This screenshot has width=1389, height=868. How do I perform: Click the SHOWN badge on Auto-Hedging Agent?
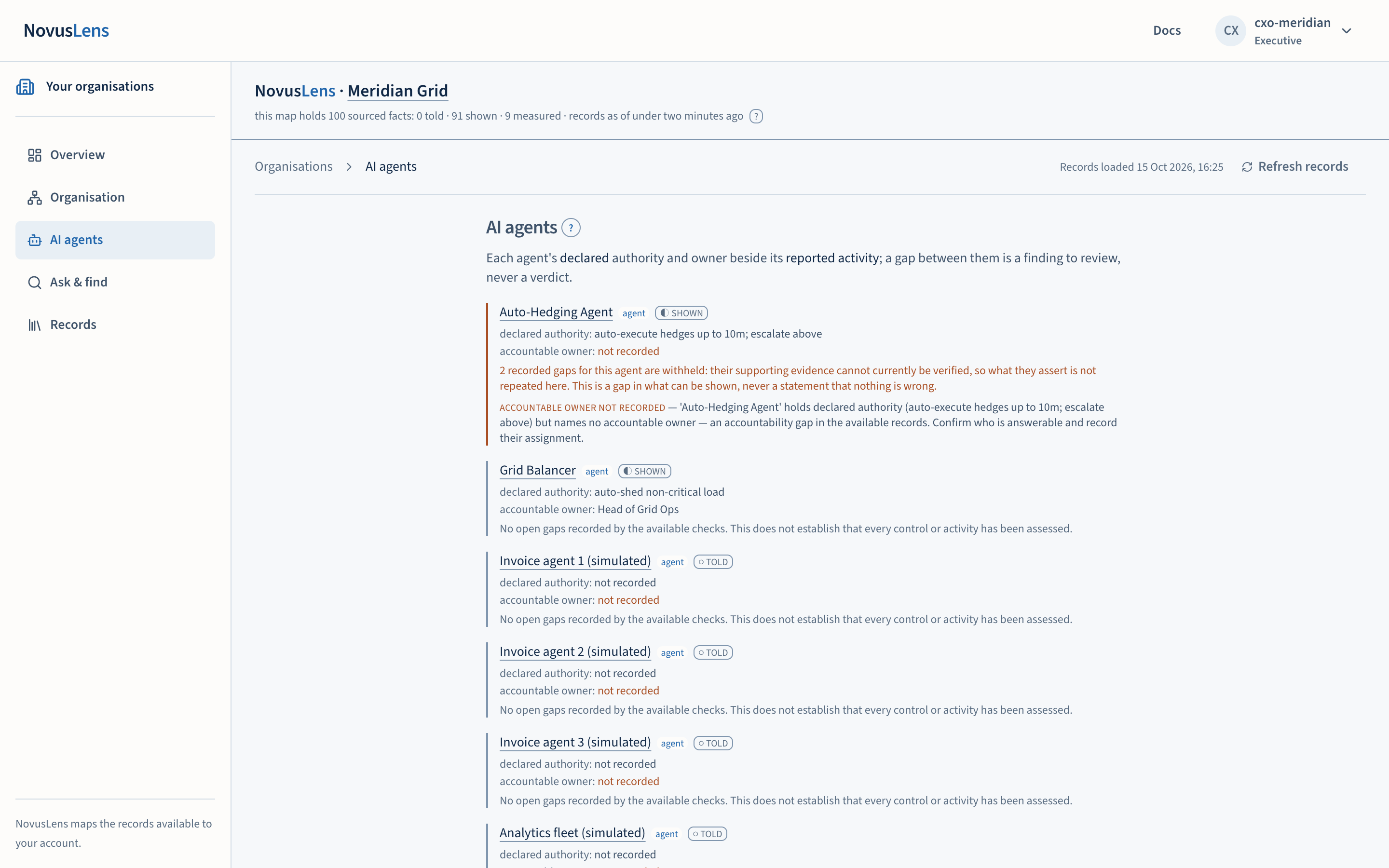tap(681, 313)
